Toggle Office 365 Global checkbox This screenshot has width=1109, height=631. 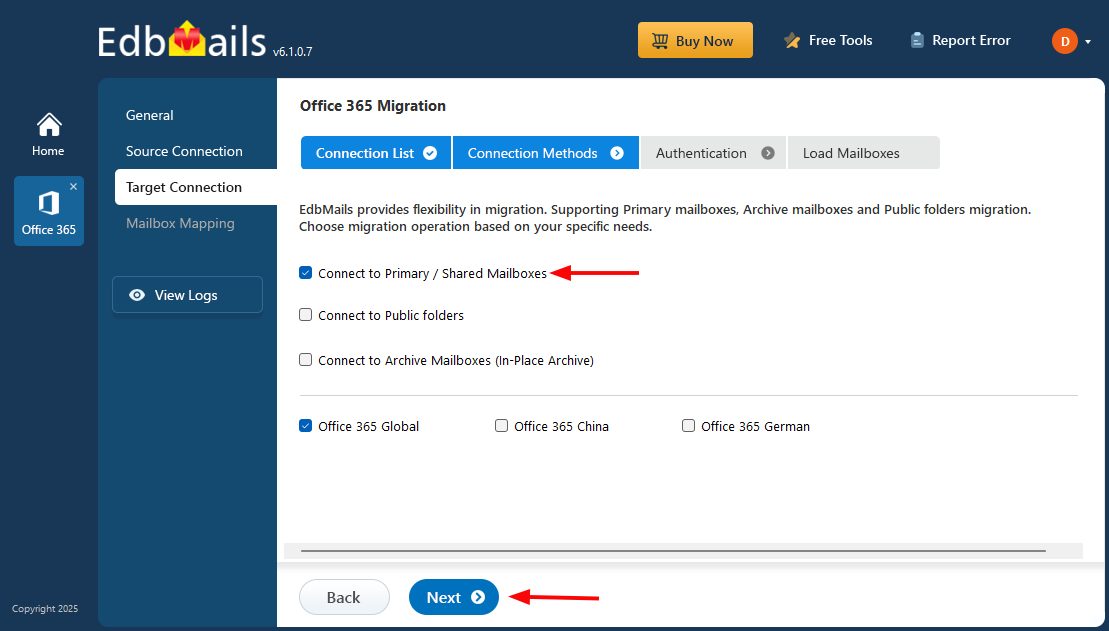pos(306,426)
